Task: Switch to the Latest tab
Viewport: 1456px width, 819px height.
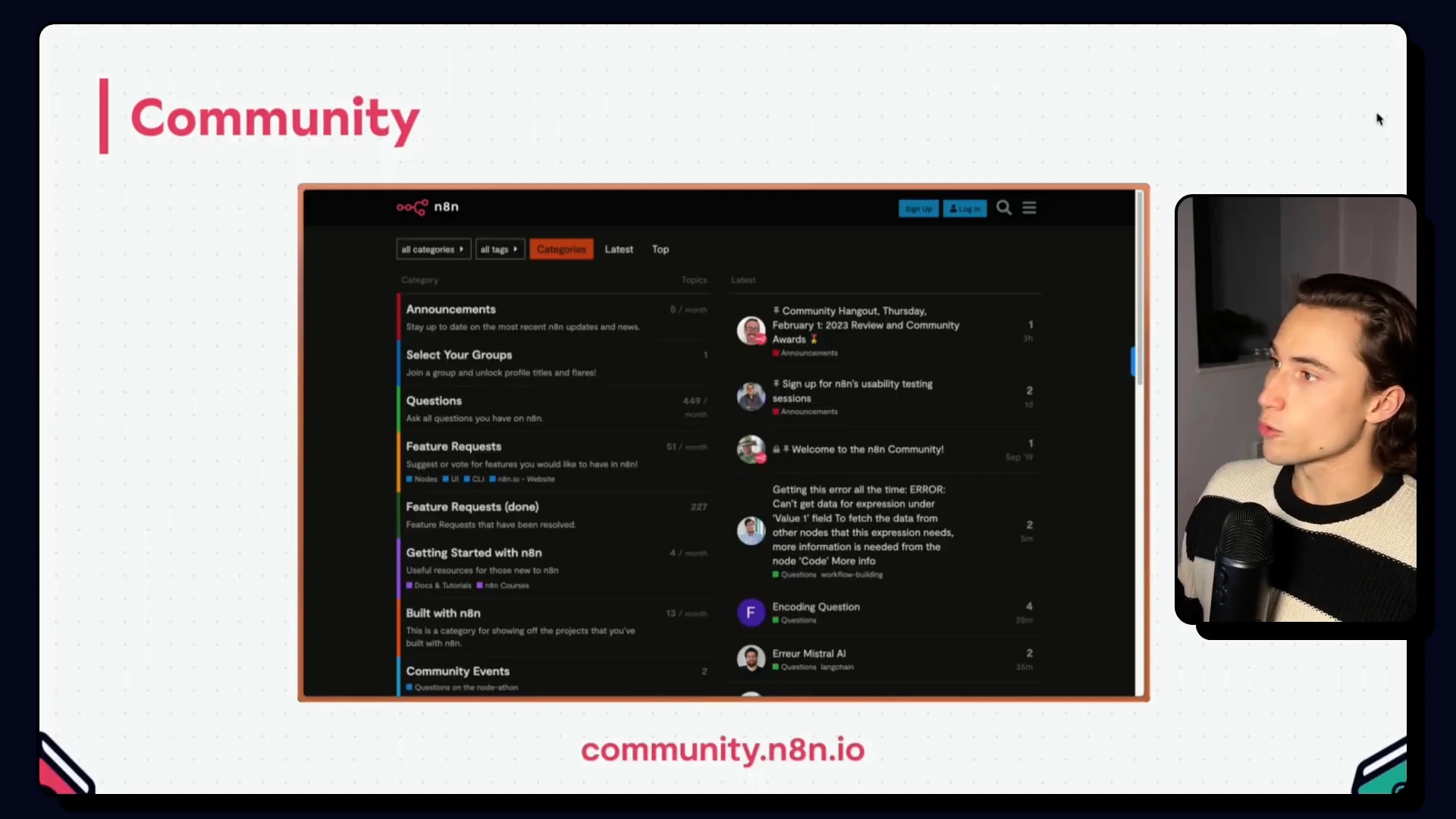Action: tap(619, 249)
